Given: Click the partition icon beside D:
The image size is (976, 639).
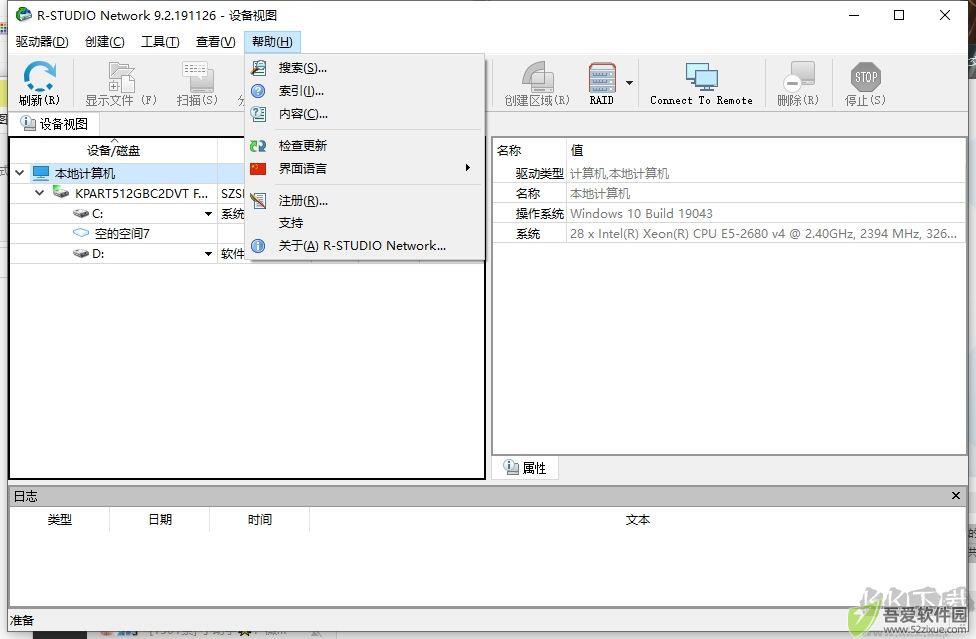Looking at the screenshot, I should coord(81,253).
